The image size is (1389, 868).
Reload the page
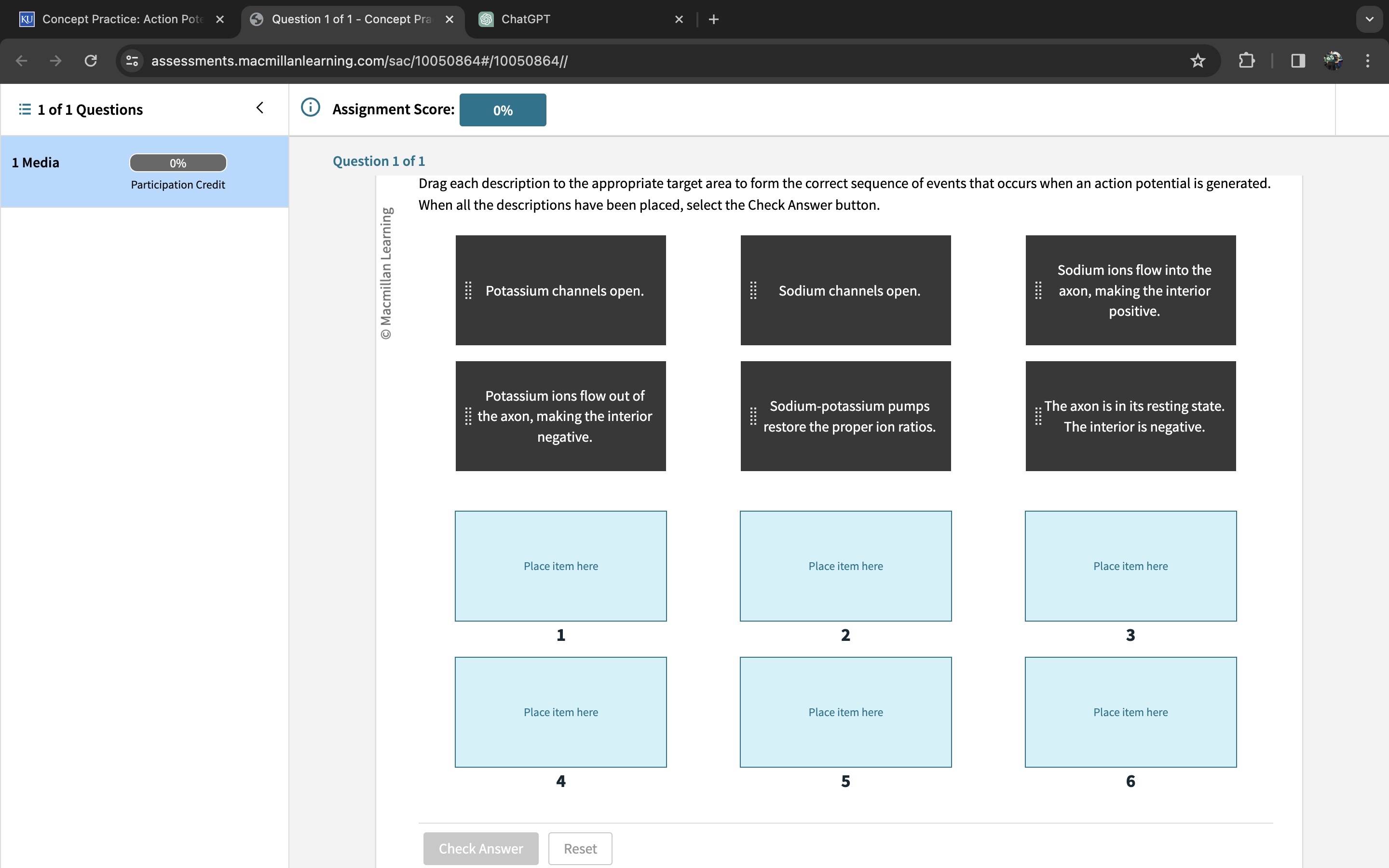coord(91,61)
